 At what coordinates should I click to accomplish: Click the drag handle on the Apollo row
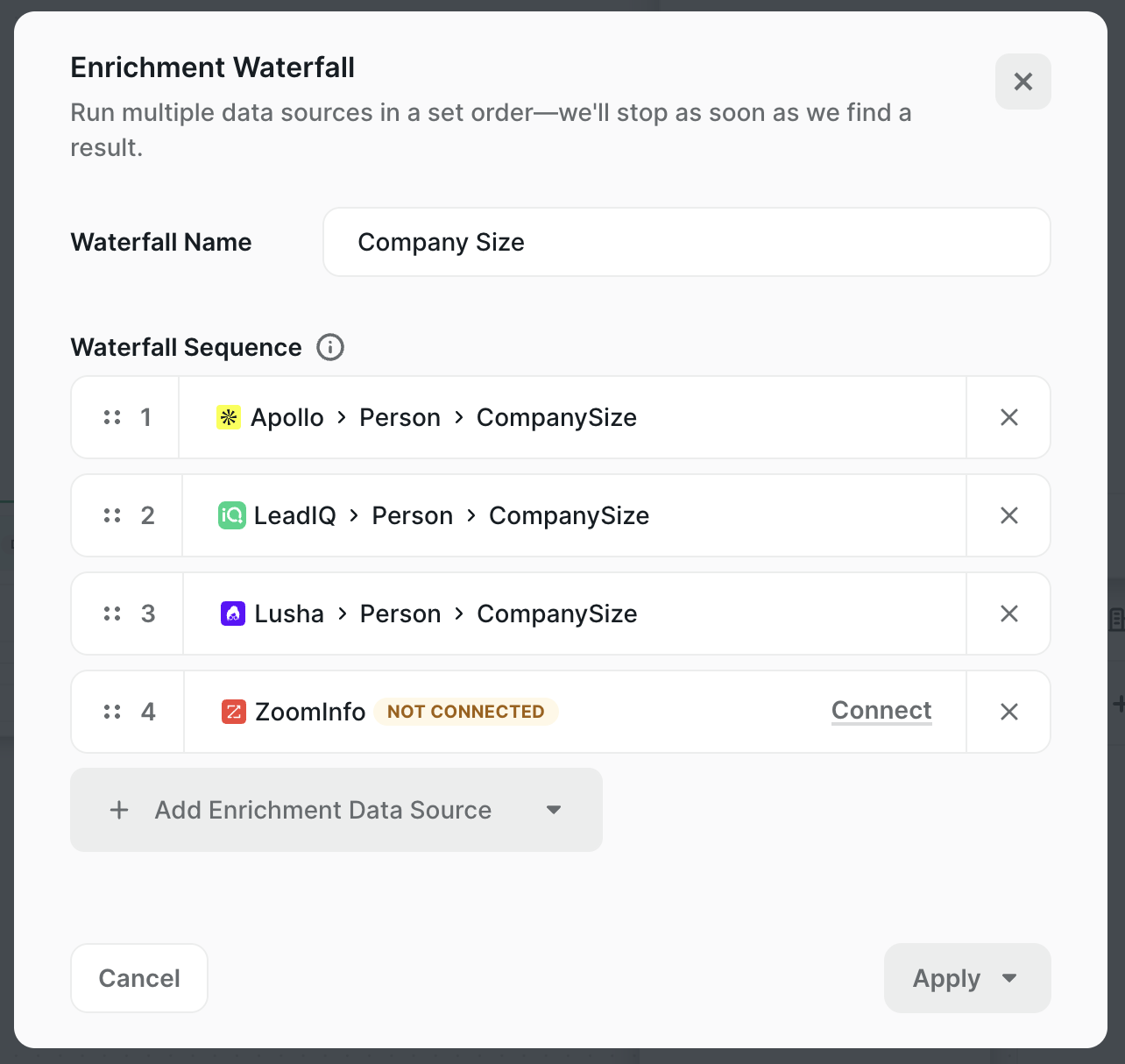click(112, 417)
